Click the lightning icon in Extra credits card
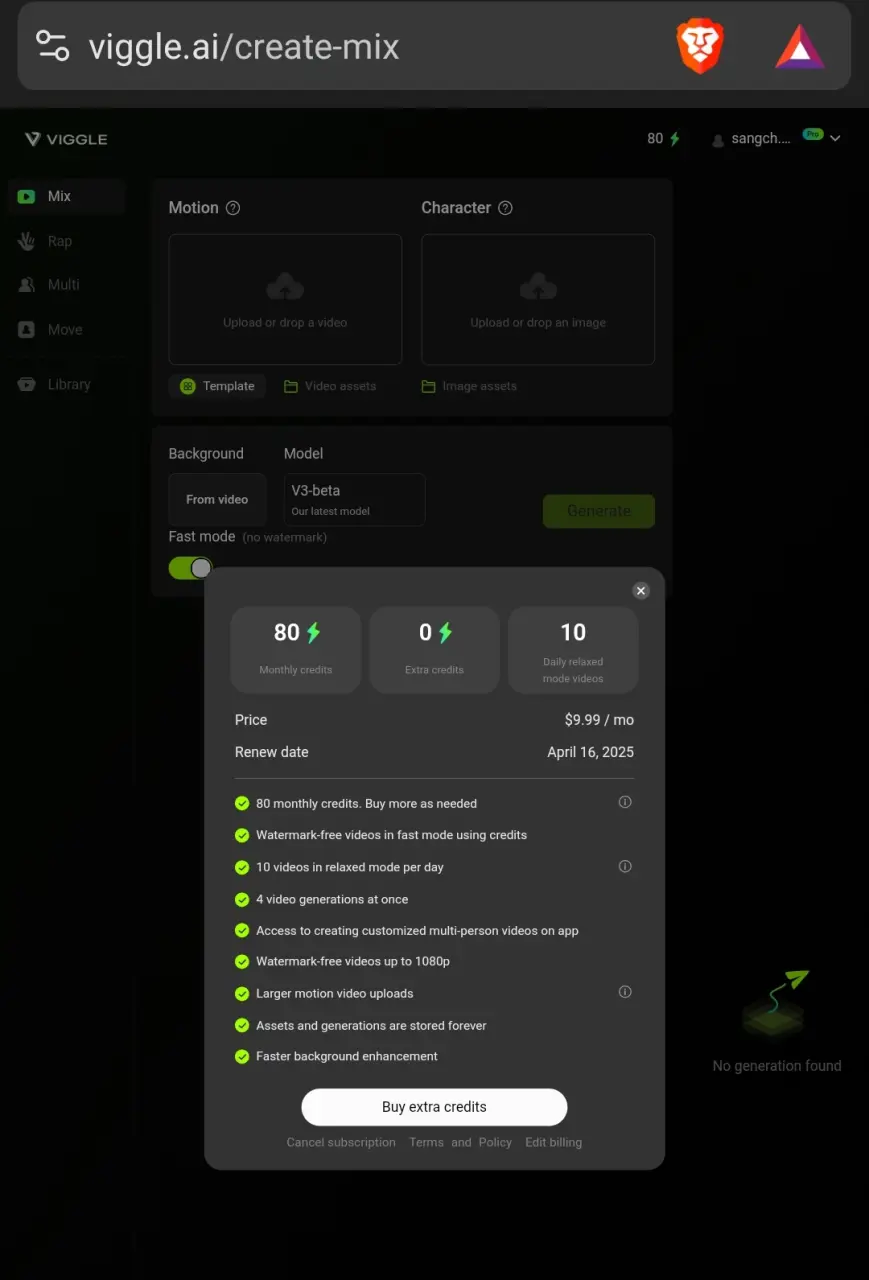Viewport: 869px width, 1280px height. (x=446, y=632)
